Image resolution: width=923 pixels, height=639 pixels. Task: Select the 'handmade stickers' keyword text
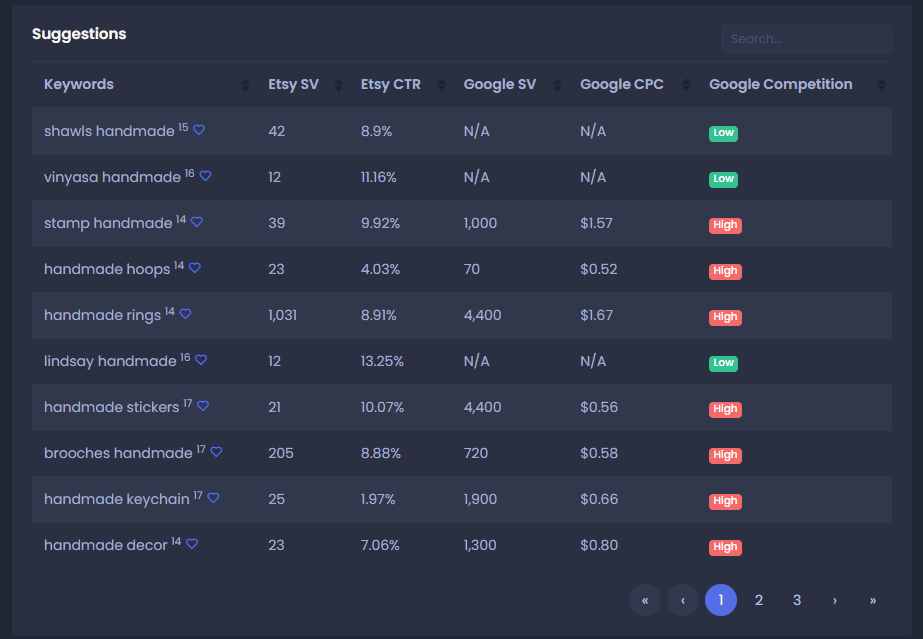112,407
